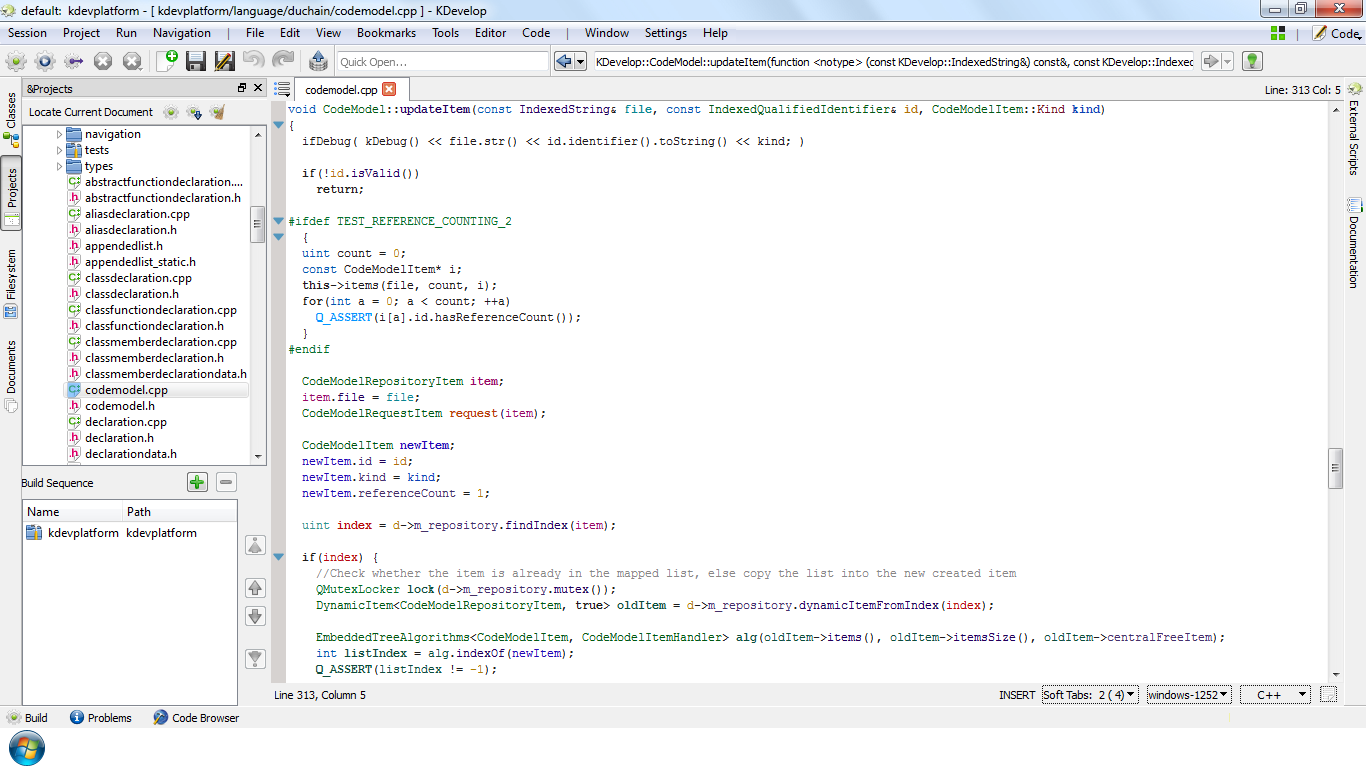Go back with the blue left-arrow button
The height and width of the screenshot is (767, 1366).
point(564,61)
